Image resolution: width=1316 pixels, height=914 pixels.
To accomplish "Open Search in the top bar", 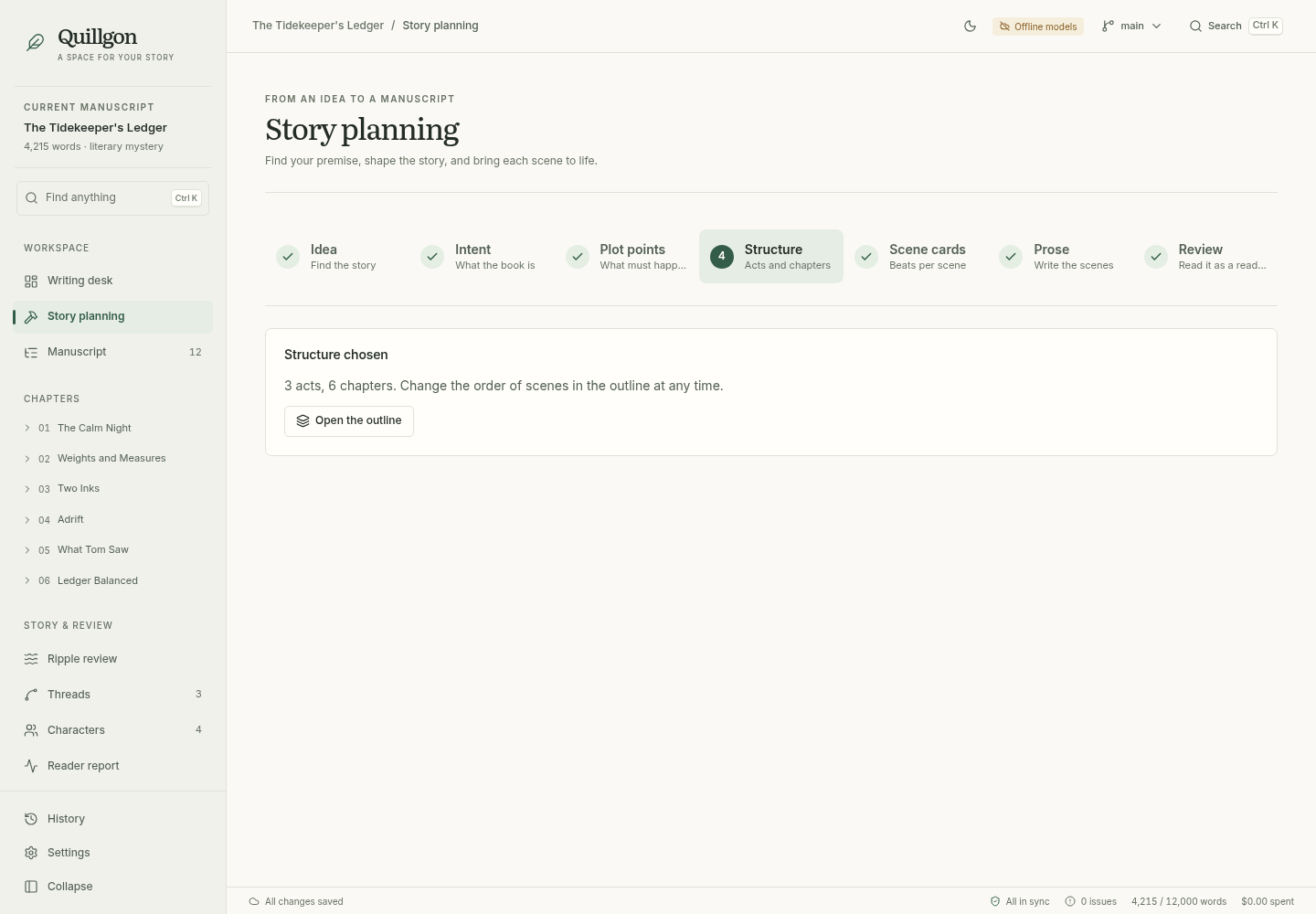I will pos(1236,27).
